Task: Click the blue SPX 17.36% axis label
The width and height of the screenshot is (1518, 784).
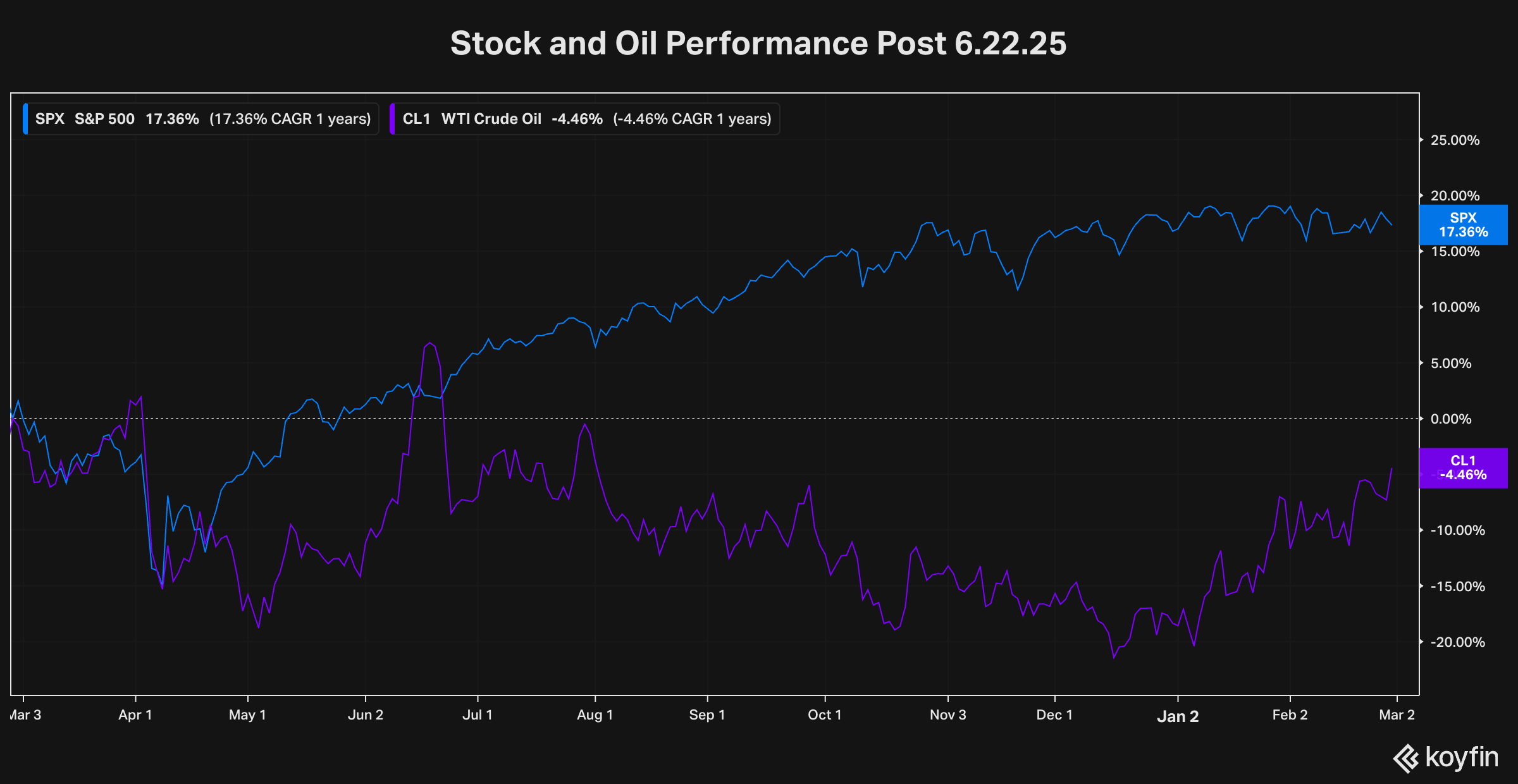Action: point(1463,225)
